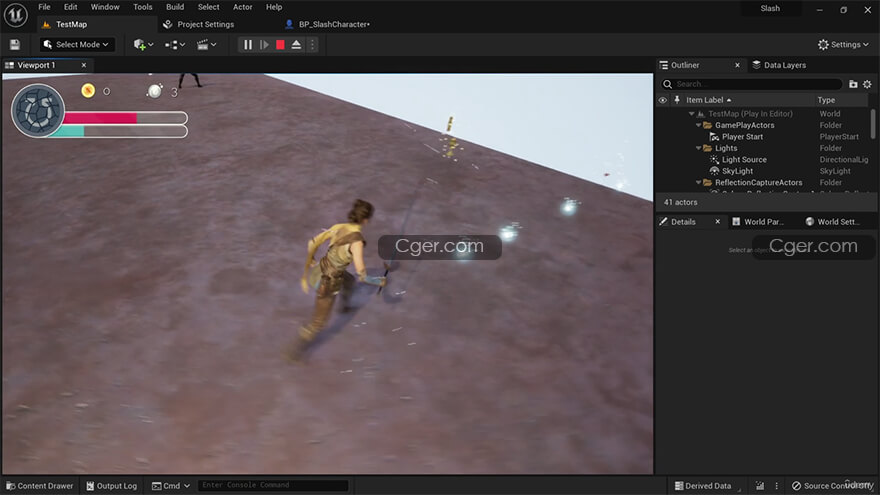
Task: Click the gold coin HUD icon
Action: [x=88, y=90]
